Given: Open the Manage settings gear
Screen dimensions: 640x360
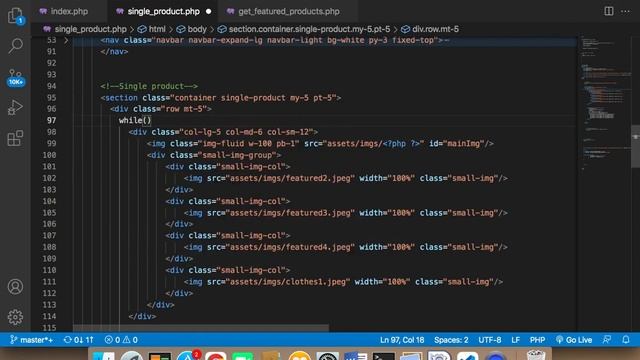Looking at the screenshot, I should (x=15, y=317).
